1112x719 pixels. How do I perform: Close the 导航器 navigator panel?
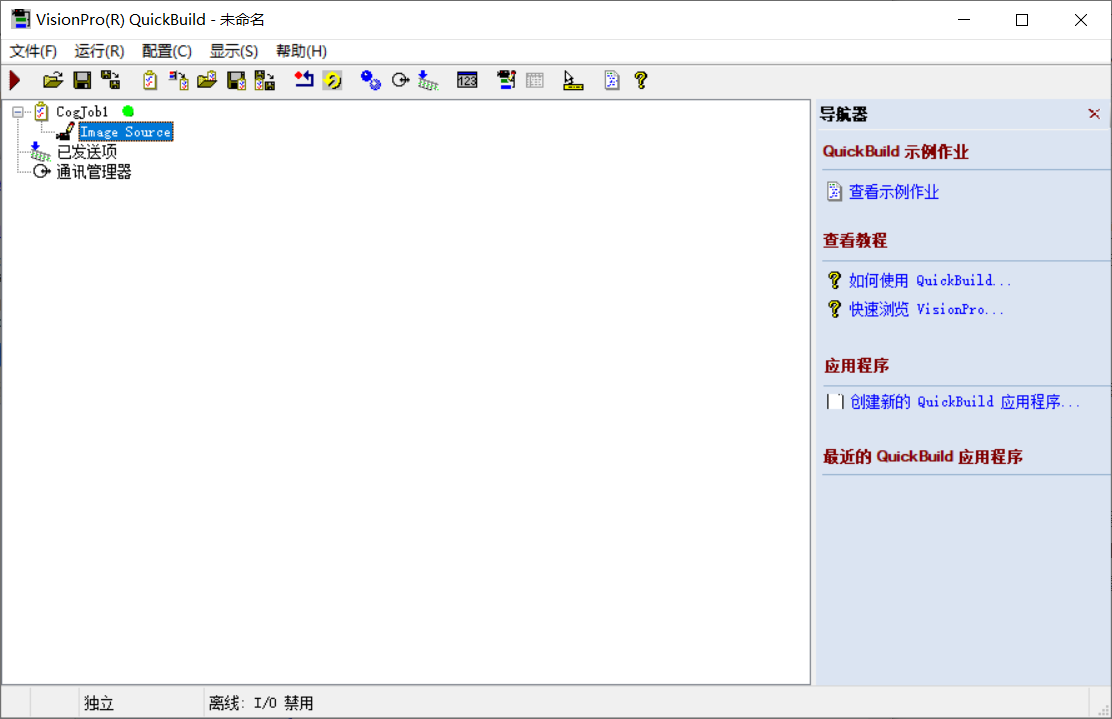point(1094,113)
